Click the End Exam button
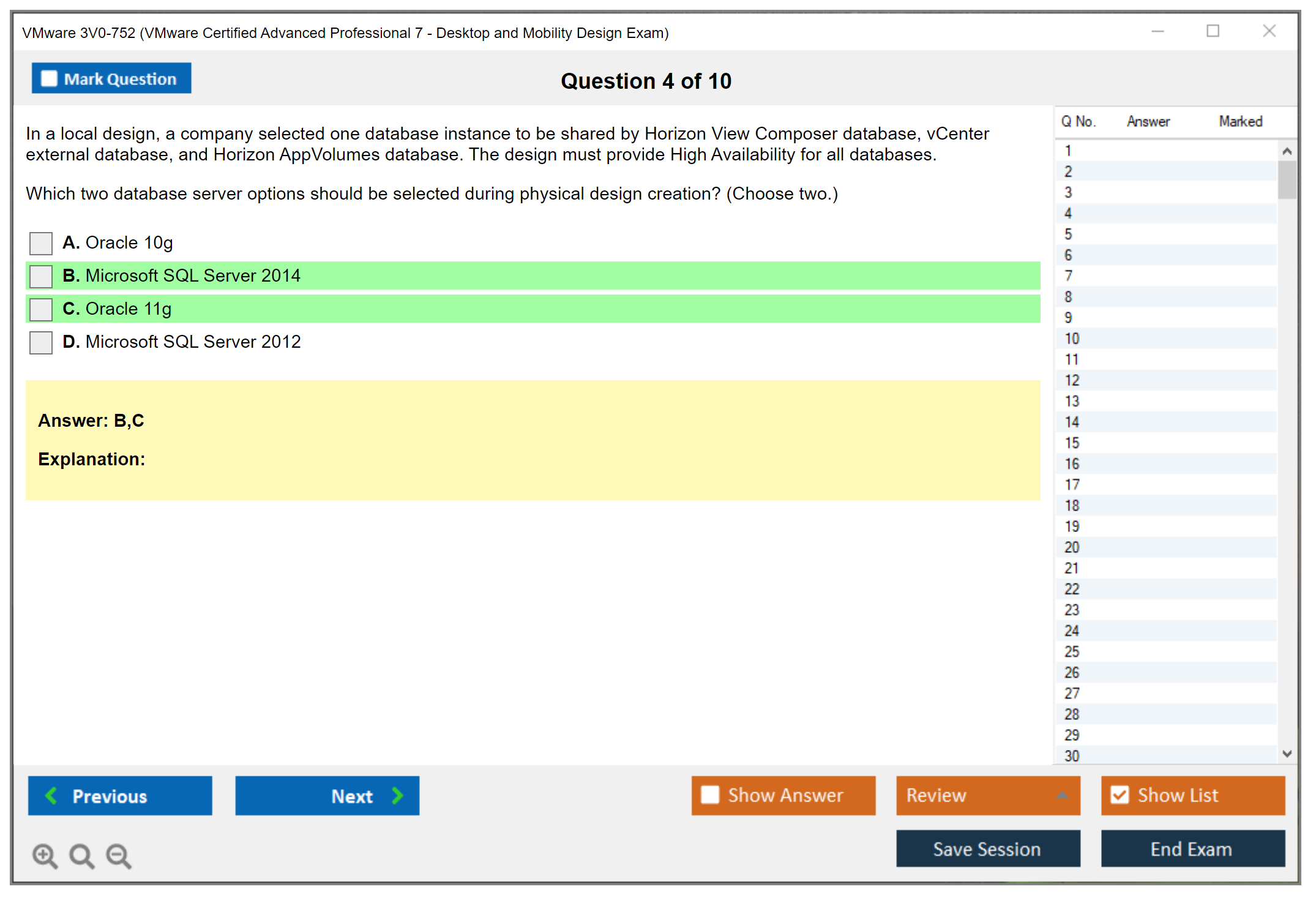Image resolution: width=1316 pixels, height=900 pixels. pyautogui.click(x=1192, y=849)
